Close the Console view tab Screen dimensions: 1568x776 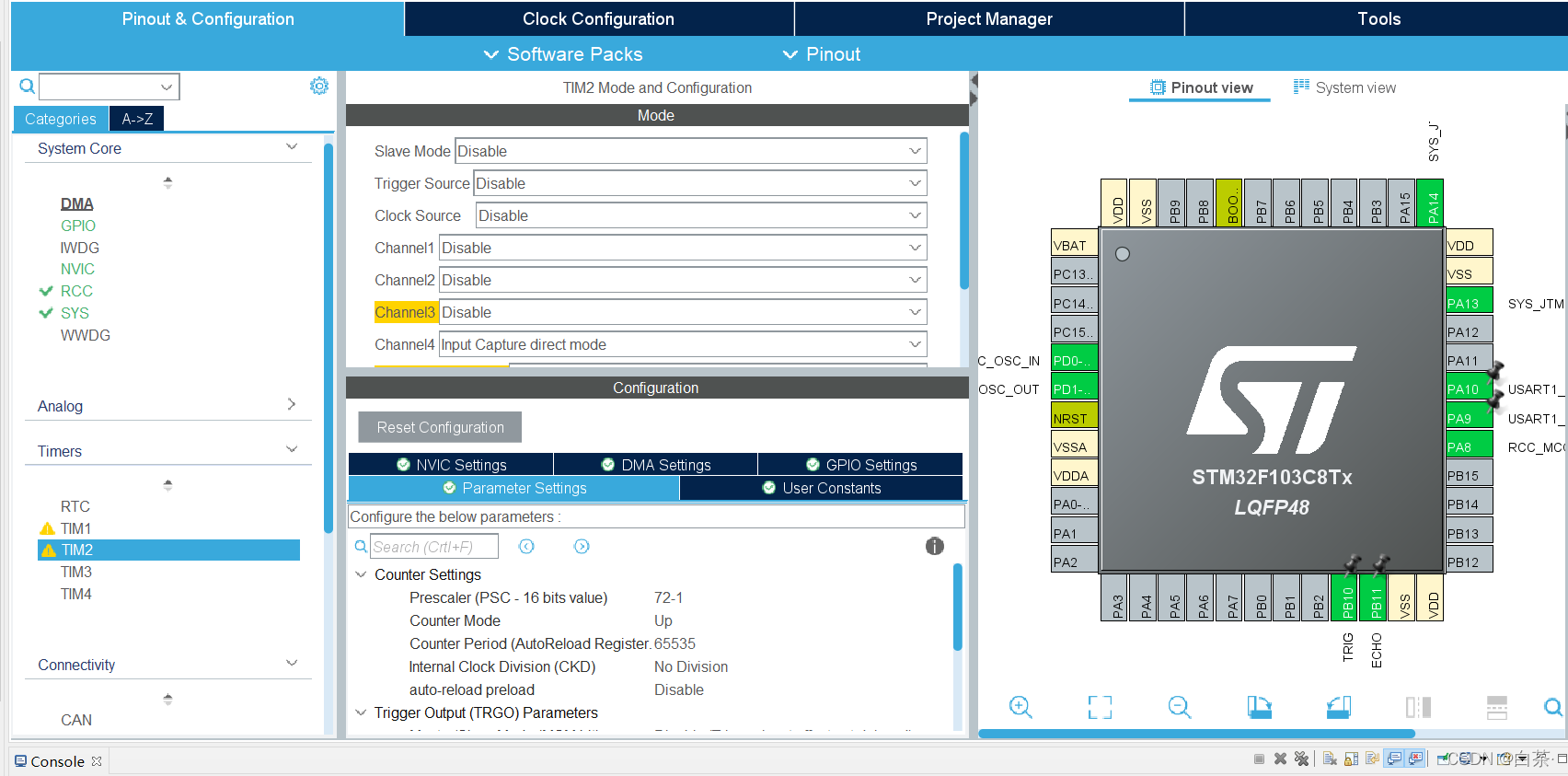click(x=97, y=761)
